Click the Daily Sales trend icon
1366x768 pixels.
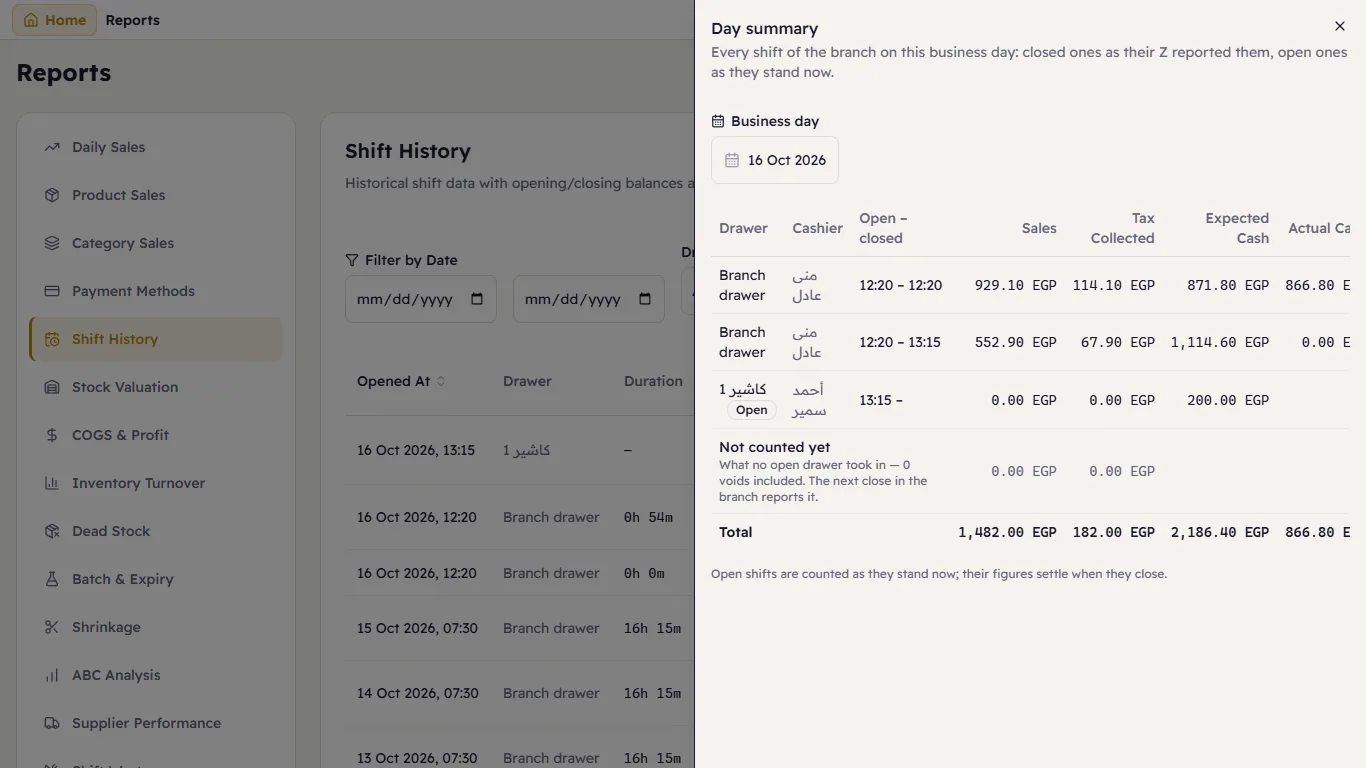coord(52,147)
